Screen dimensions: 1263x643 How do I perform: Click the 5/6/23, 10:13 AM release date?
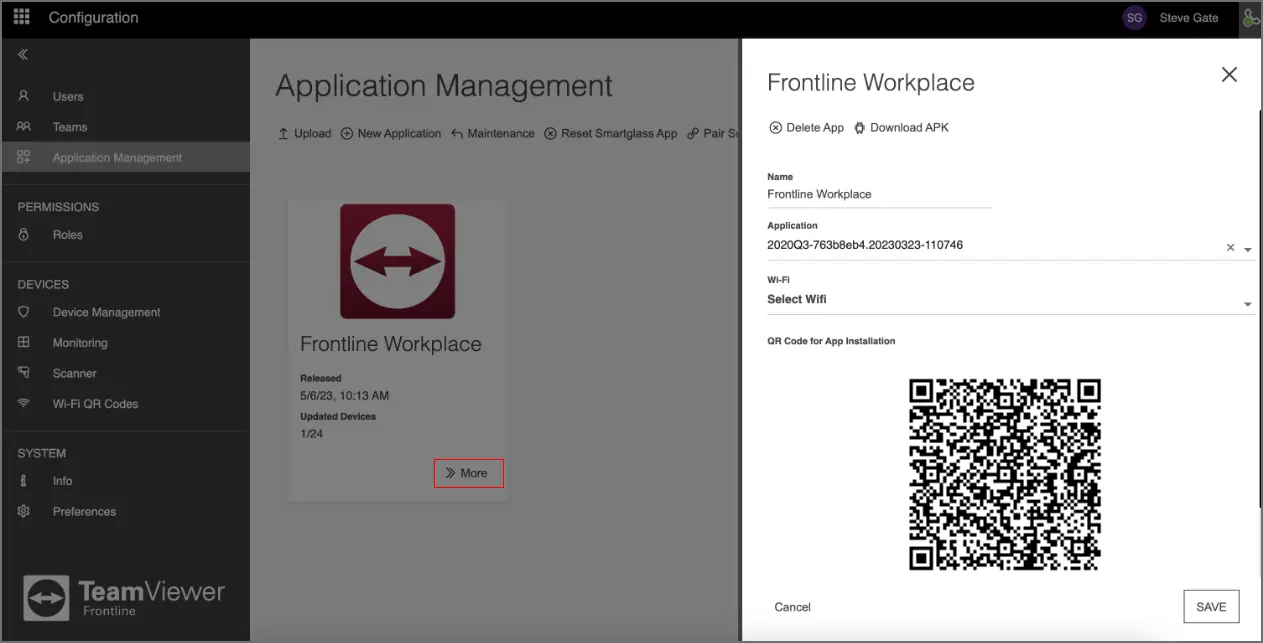point(345,396)
